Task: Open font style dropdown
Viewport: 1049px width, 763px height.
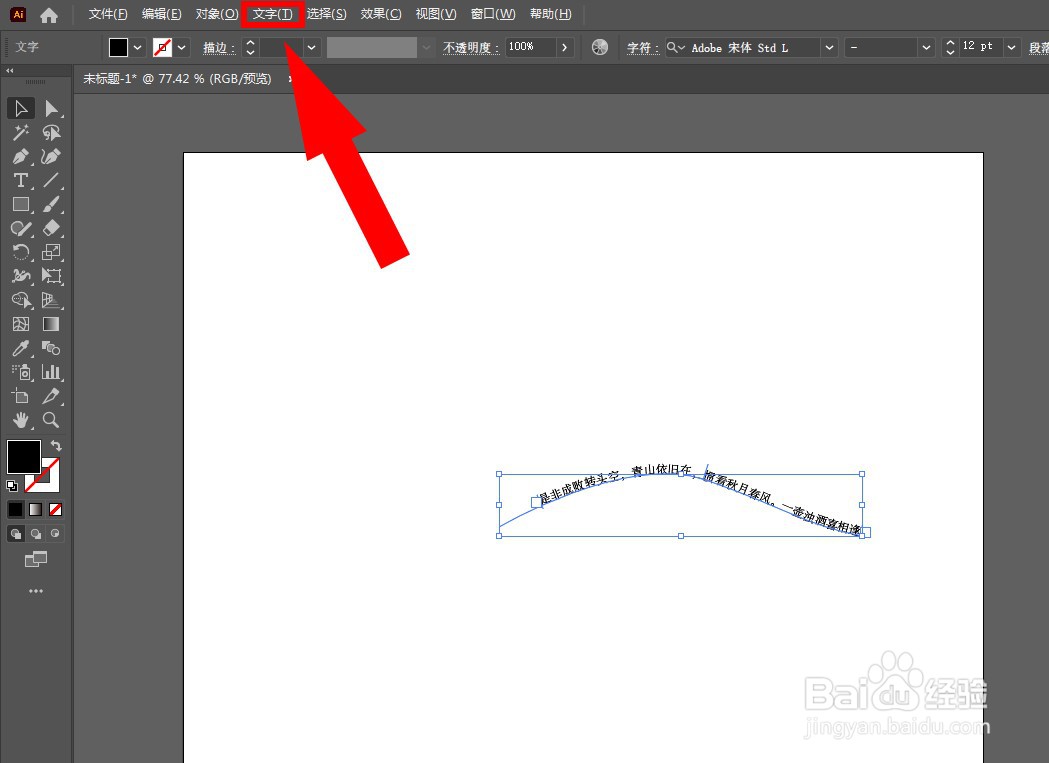Action: [926, 48]
